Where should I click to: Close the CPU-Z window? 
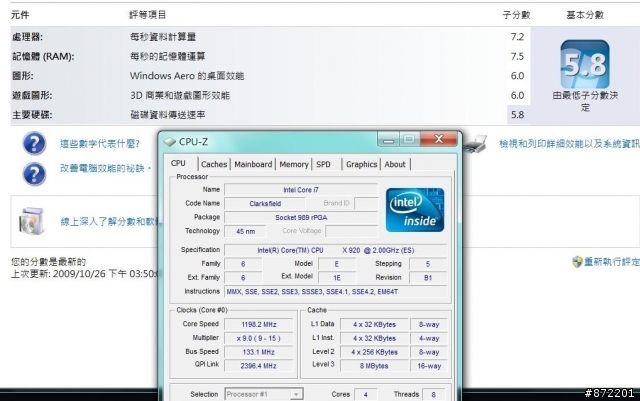pyautogui.click(x=439, y=139)
